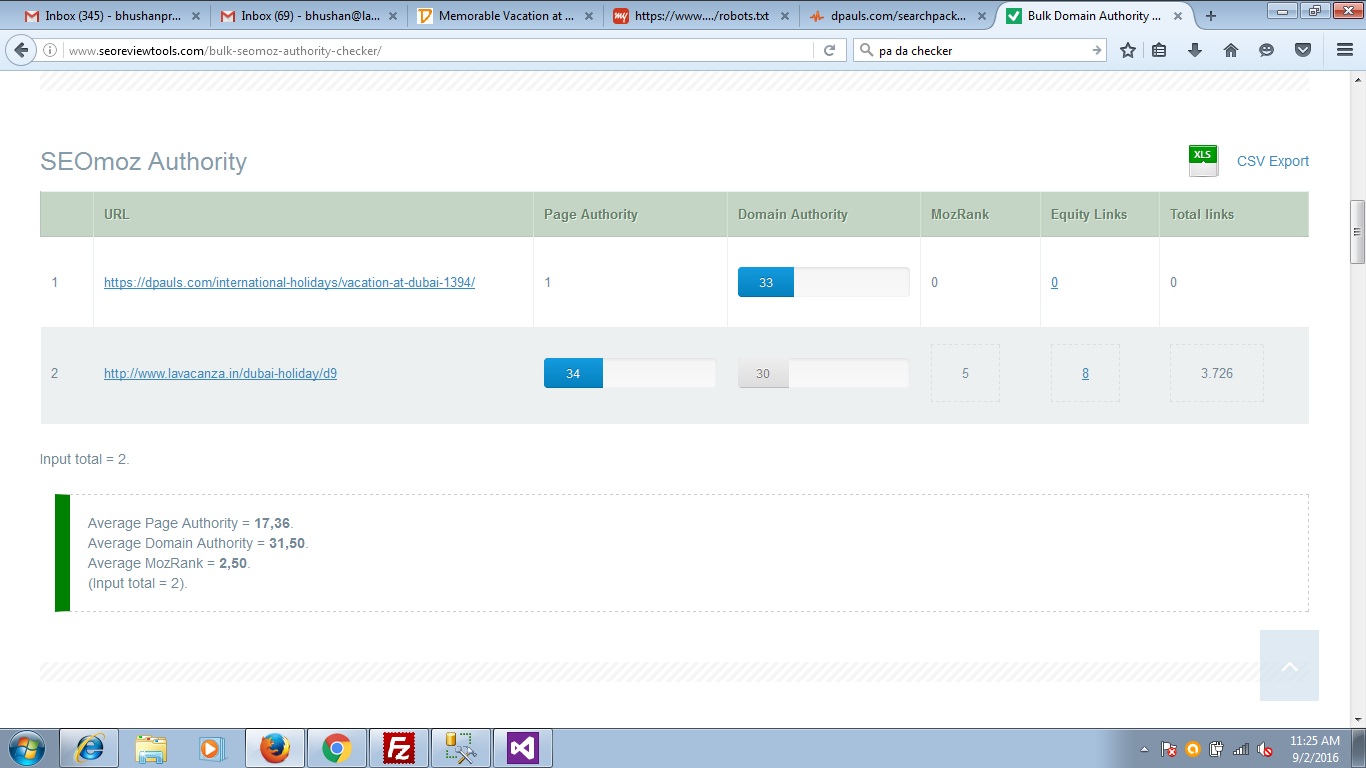Viewport: 1366px width, 768px height.
Task: Click the muted volume speaker icon
Action: [1265, 749]
